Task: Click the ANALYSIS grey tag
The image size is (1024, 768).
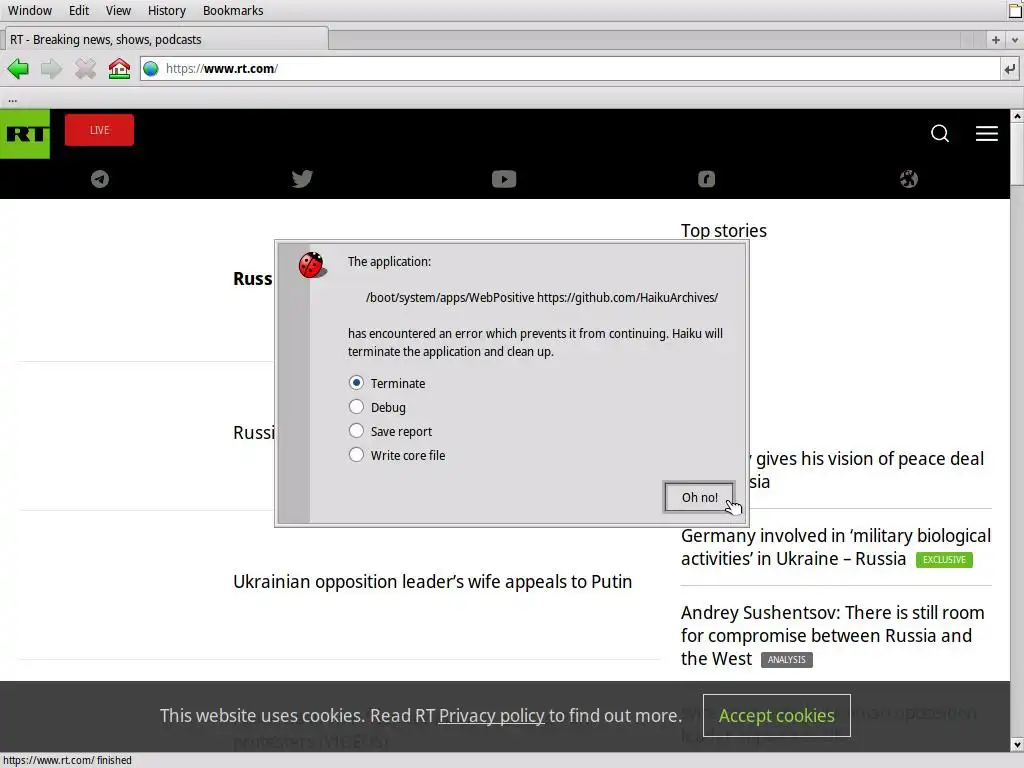Action: pyautogui.click(x=786, y=660)
